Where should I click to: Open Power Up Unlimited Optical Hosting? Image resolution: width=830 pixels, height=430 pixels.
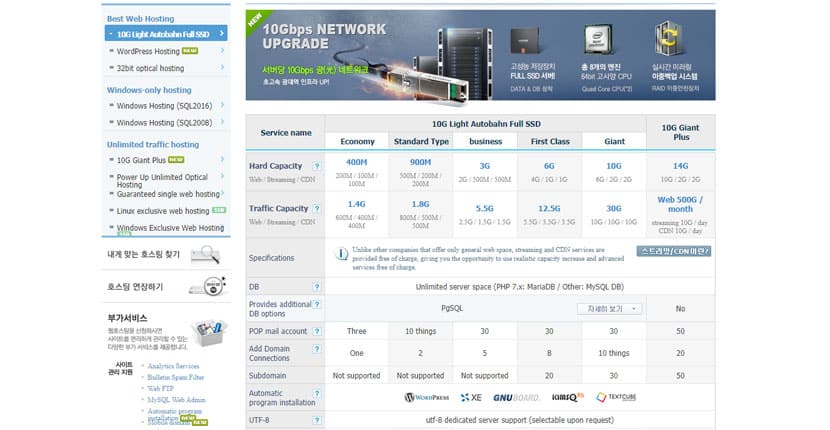(162, 181)
